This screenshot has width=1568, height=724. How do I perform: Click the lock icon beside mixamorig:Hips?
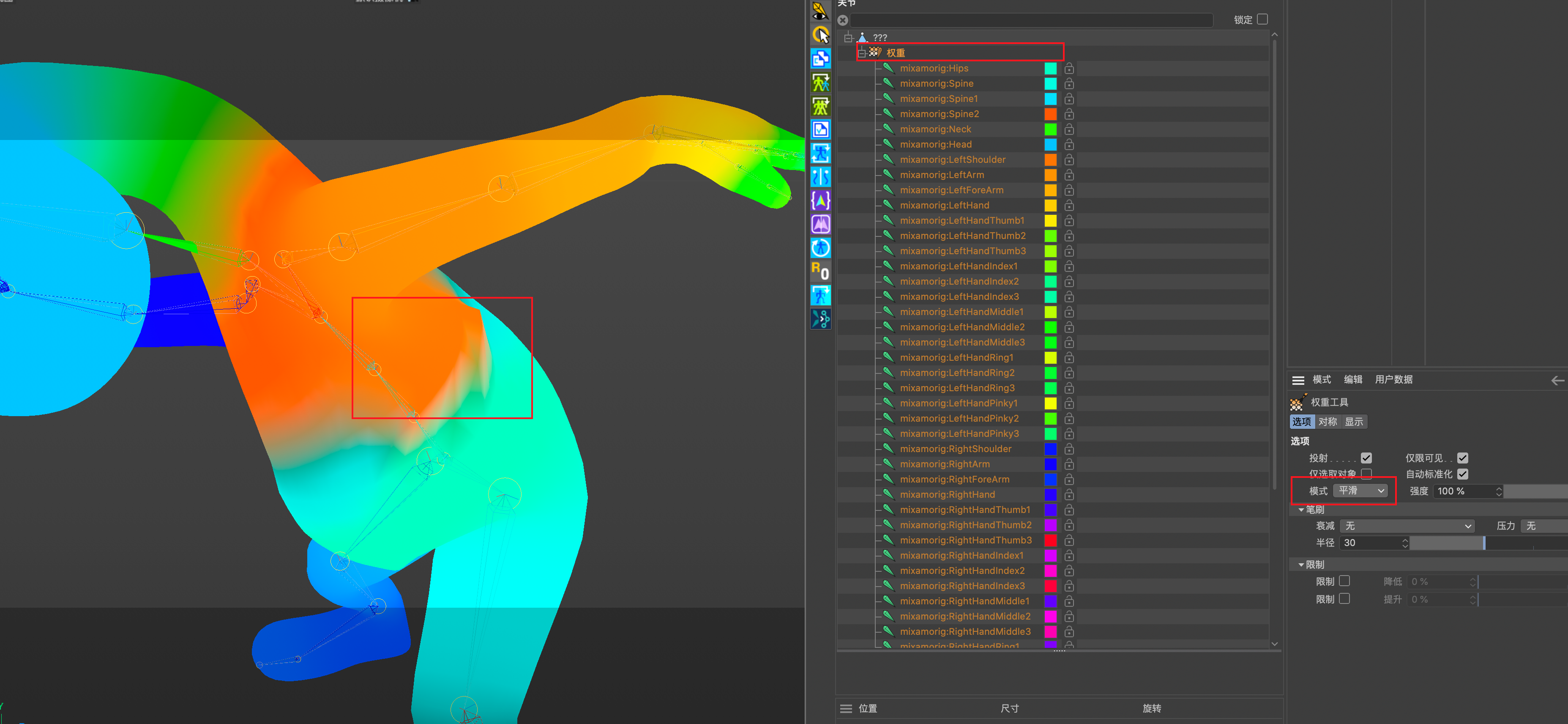point(1069,68)
